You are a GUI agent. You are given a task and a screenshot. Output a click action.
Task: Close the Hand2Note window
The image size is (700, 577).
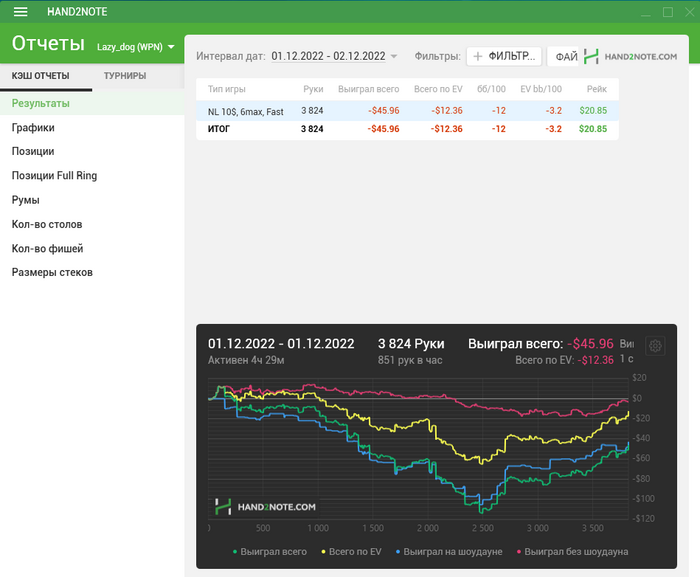pos(690,12)
